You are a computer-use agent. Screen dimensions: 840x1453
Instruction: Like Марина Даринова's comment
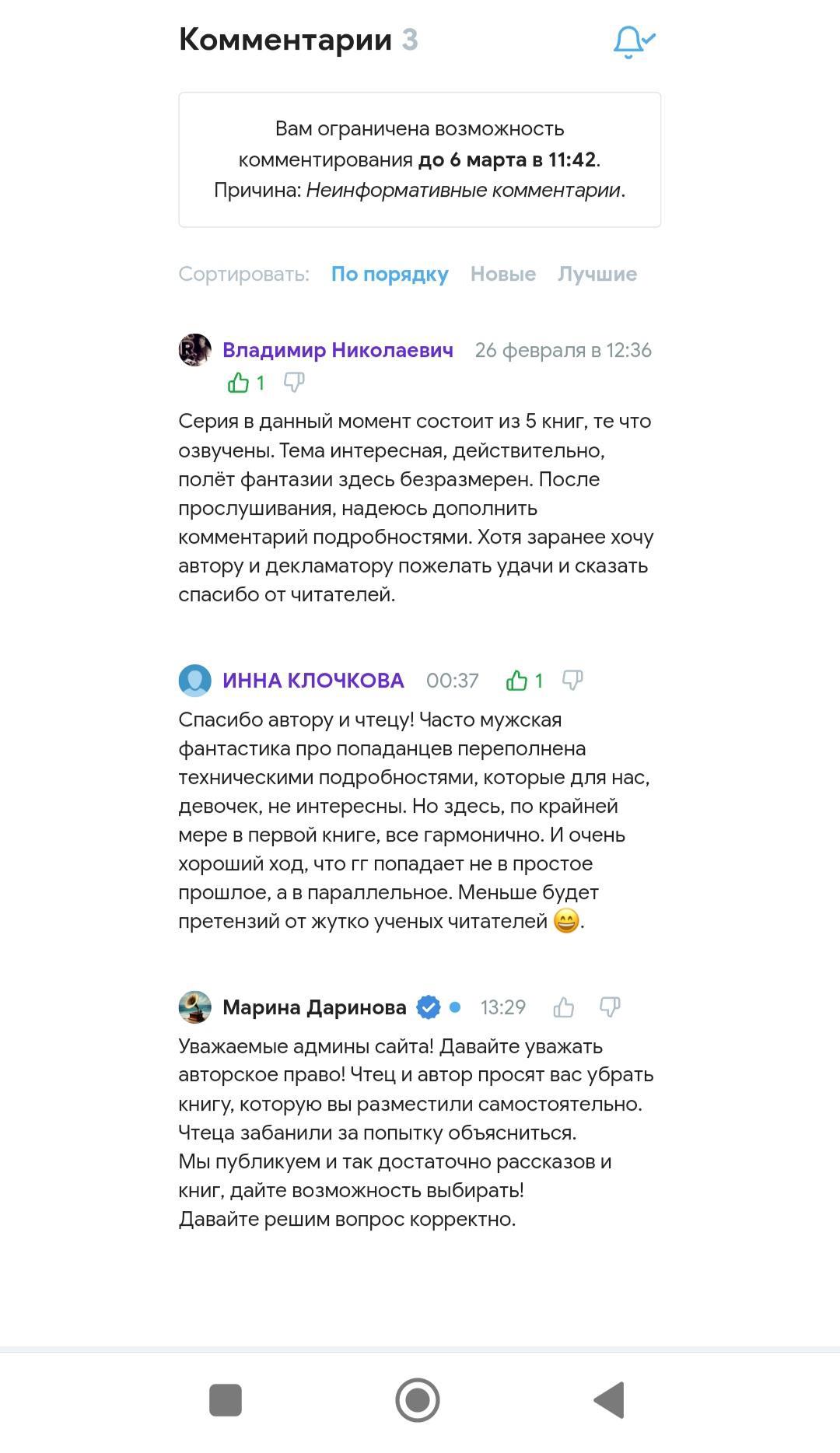point(564,1008)
